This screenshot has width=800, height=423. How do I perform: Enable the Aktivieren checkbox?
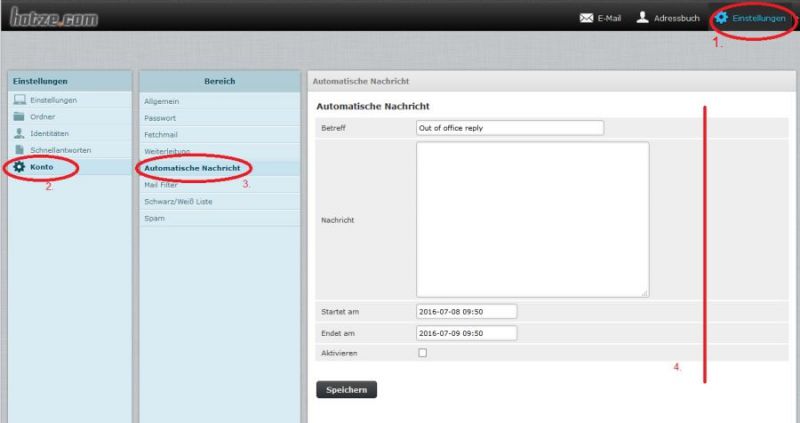(x=422, y=353)
